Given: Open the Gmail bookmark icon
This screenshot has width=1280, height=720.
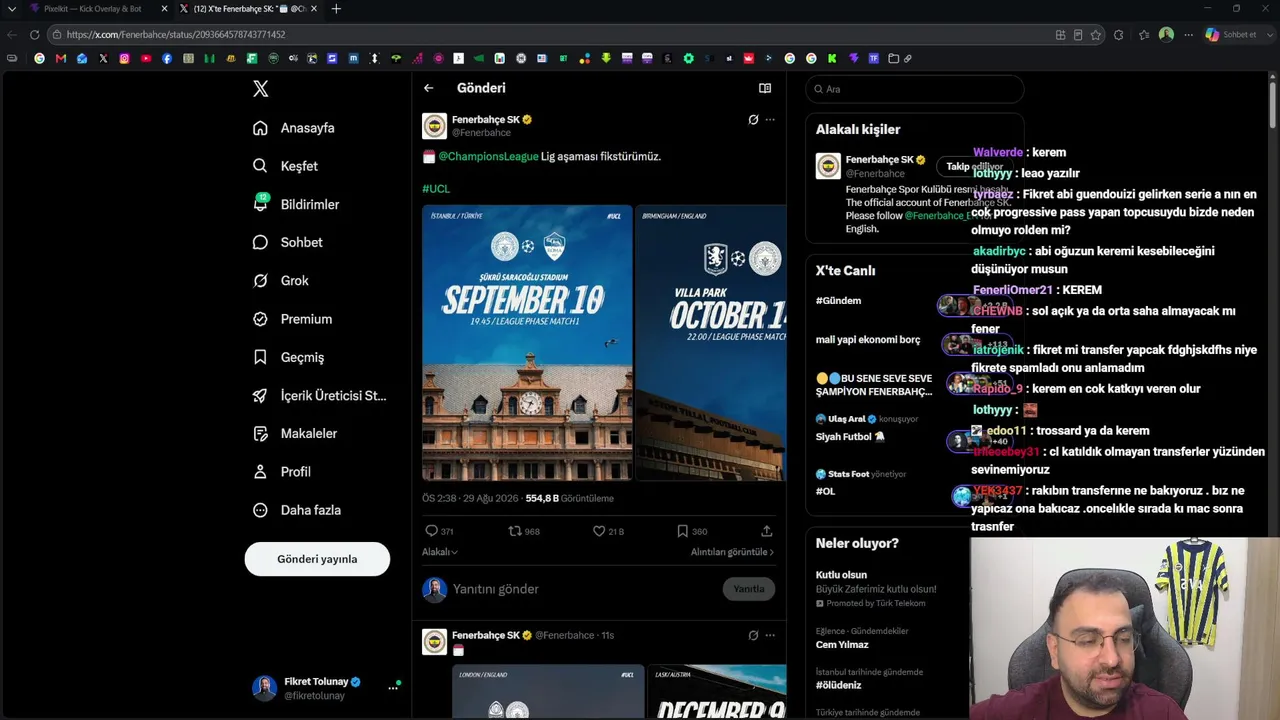Looking at the screenshot, I should click(61, 59).
